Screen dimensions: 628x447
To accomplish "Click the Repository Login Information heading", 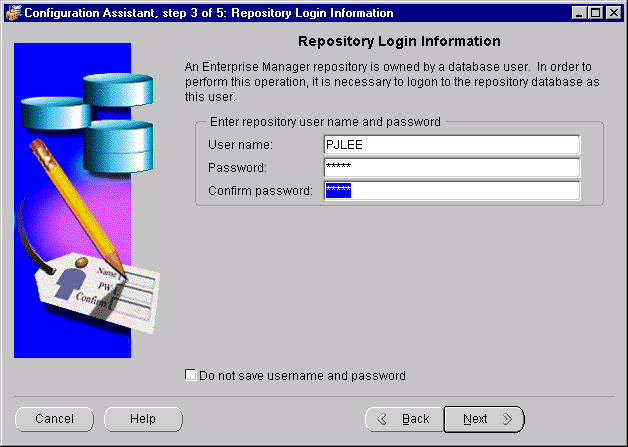I will point(399,42).
